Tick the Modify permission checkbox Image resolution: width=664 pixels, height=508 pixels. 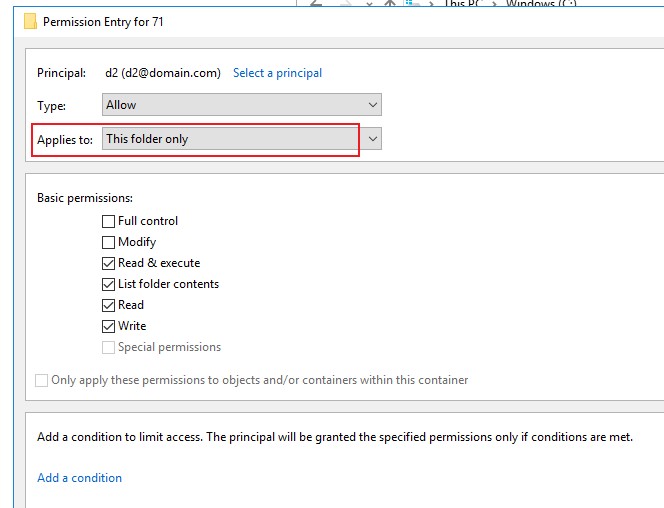(108, 242)
